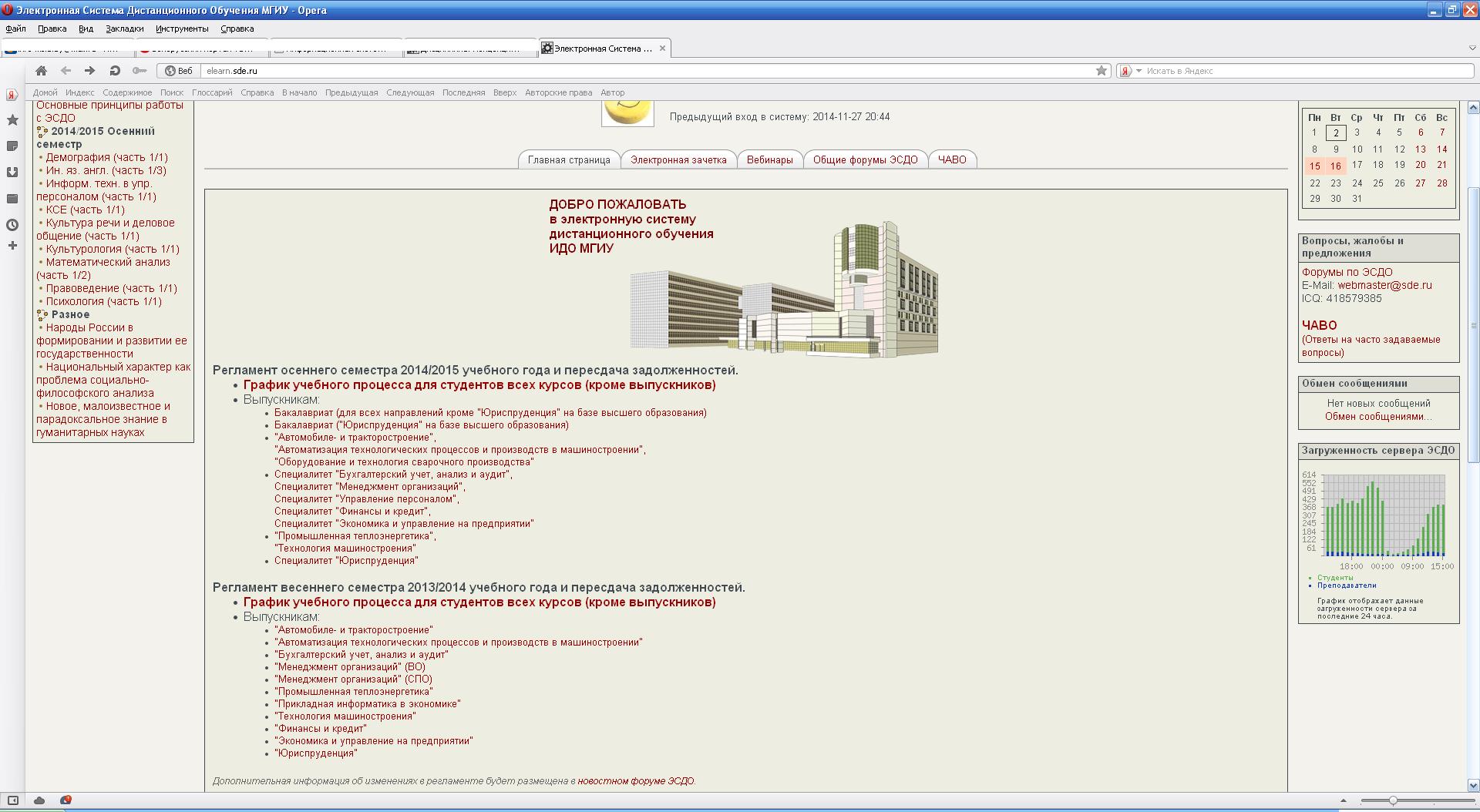Click the plus icon to add panel
The image size is (1480, 812).
point(12,246)
